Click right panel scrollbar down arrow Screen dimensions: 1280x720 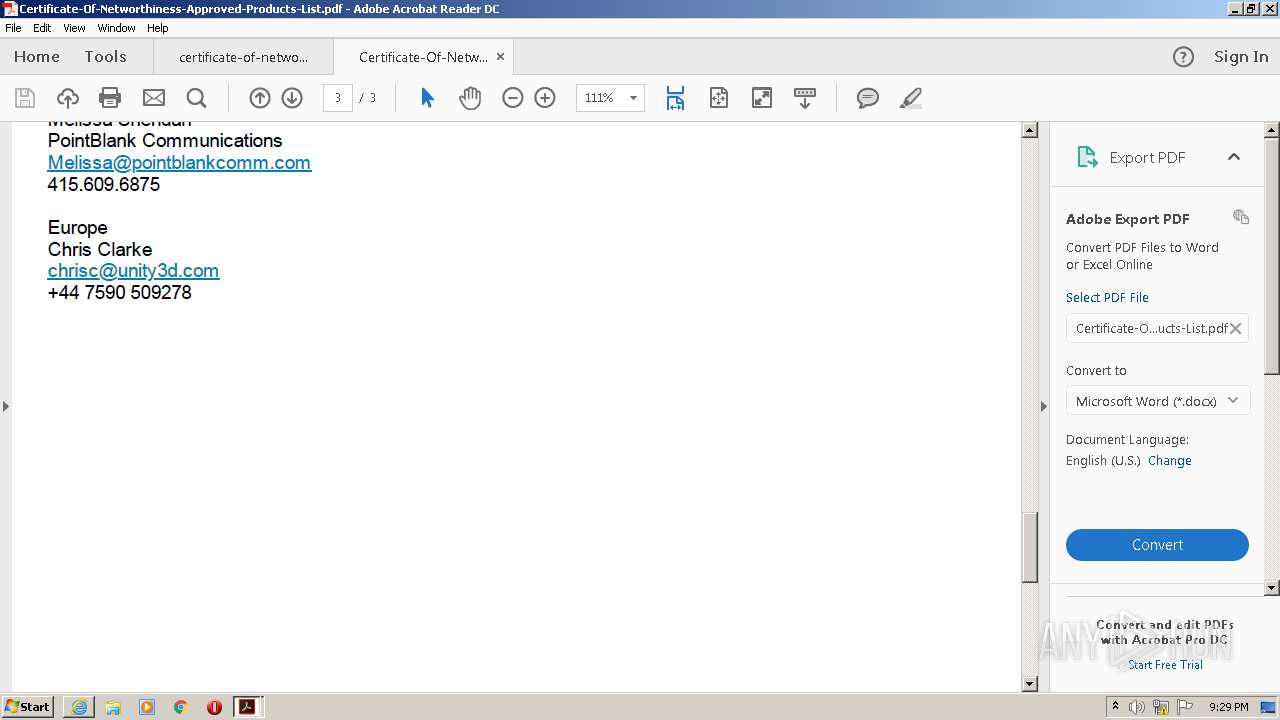(x=1272, y=588)
